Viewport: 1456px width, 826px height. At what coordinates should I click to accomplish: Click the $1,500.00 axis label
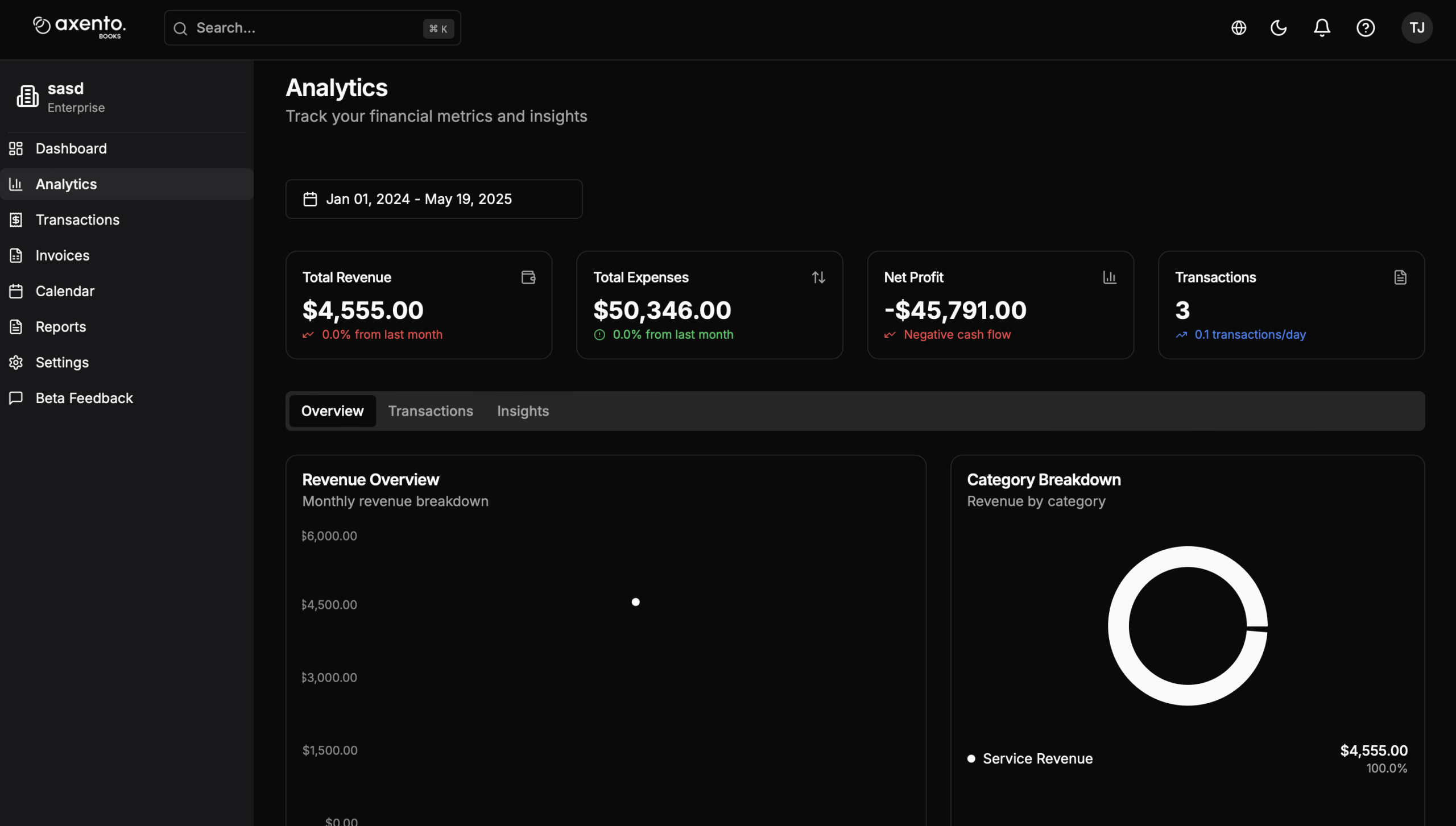click(x=330, y=750)
